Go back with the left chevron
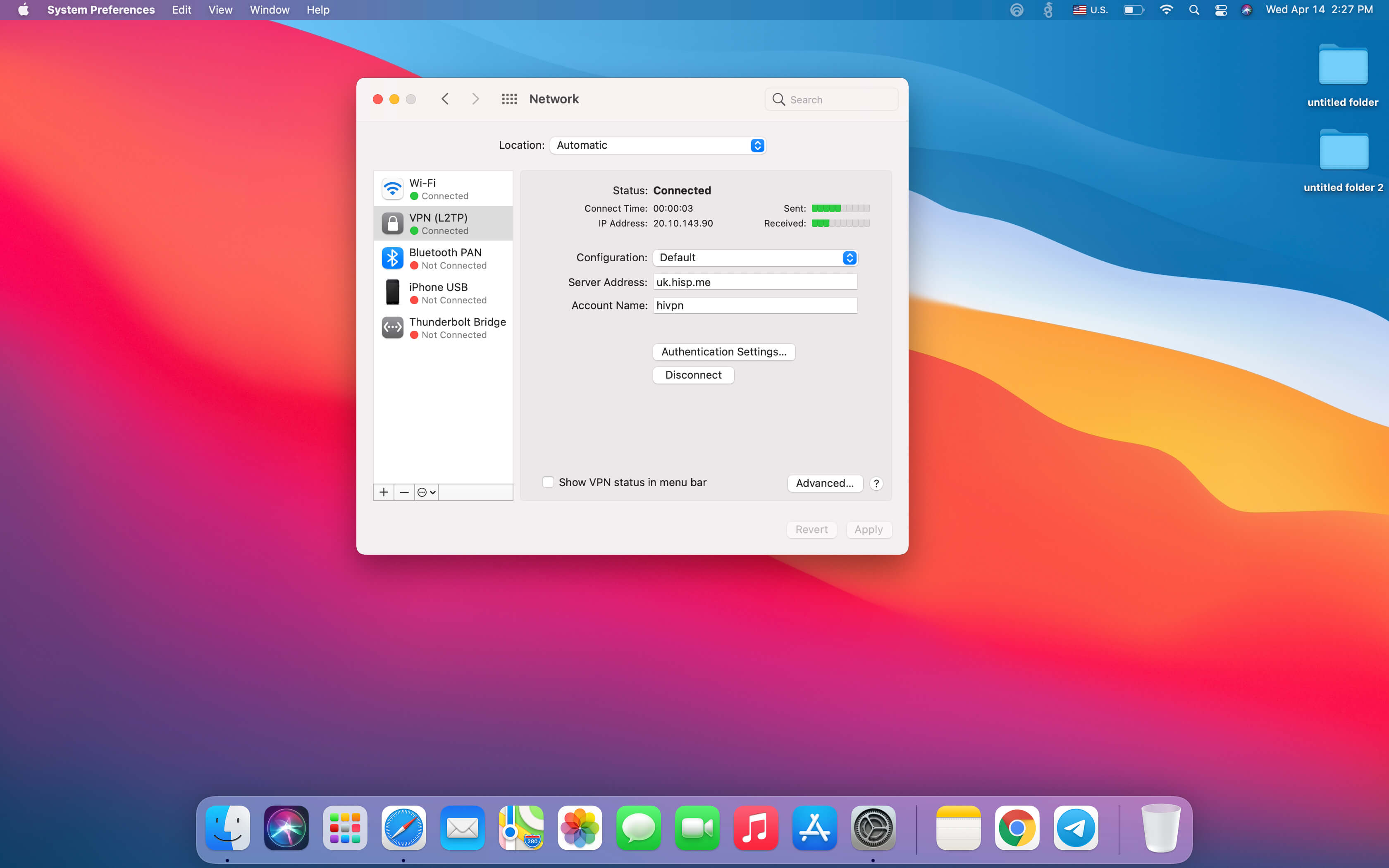 445,99
